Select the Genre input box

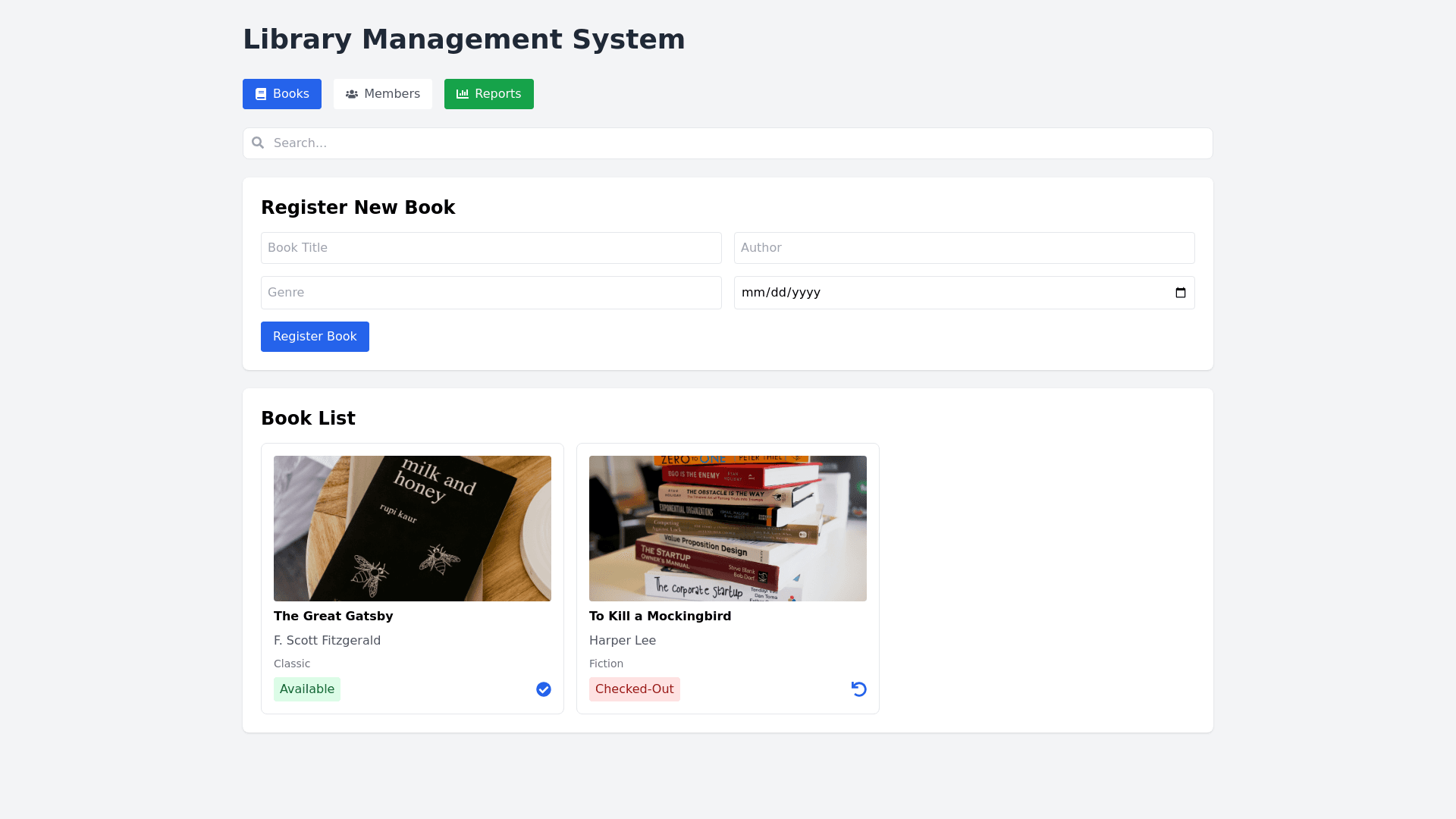tap(491, 293)
